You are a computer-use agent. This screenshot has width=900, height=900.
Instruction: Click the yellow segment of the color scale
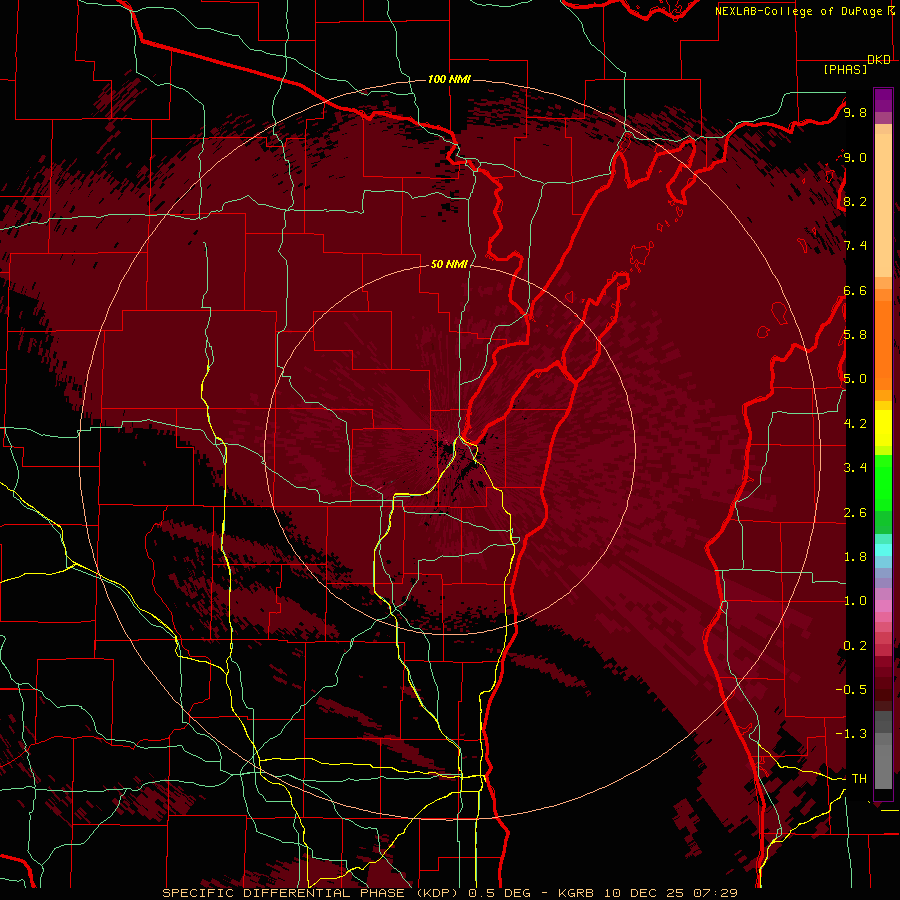point(883,428)
